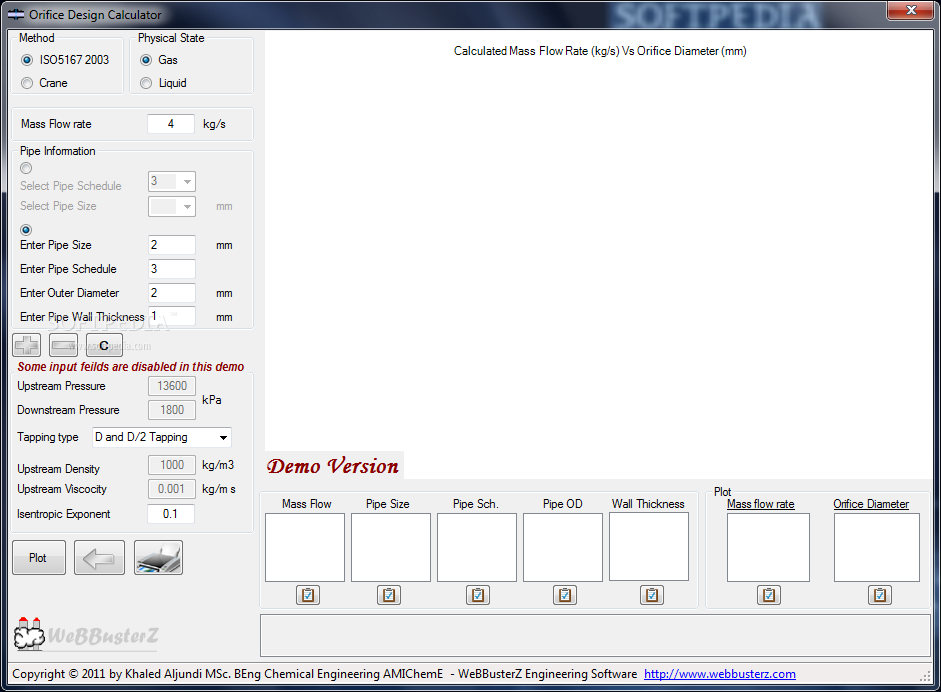Click clipboard icon under Pipe OD list

(x=565, y=595)
